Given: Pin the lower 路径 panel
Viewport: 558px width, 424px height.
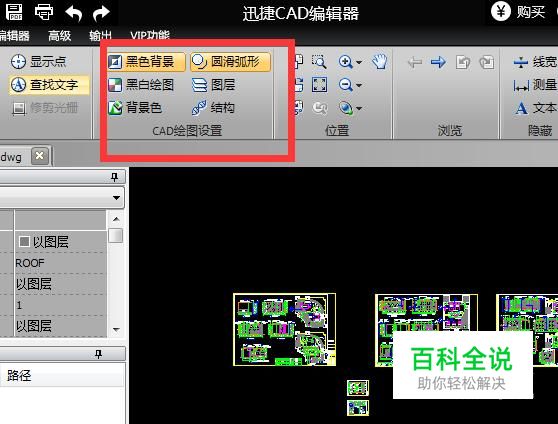Looking at the screenshot, I should (99, 354).
